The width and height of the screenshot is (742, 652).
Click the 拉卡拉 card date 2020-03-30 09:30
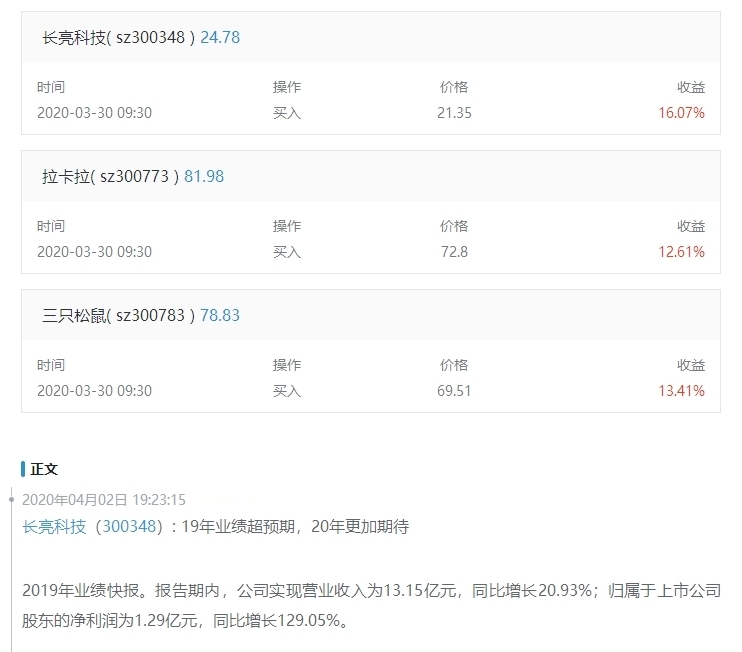point(95,252)
